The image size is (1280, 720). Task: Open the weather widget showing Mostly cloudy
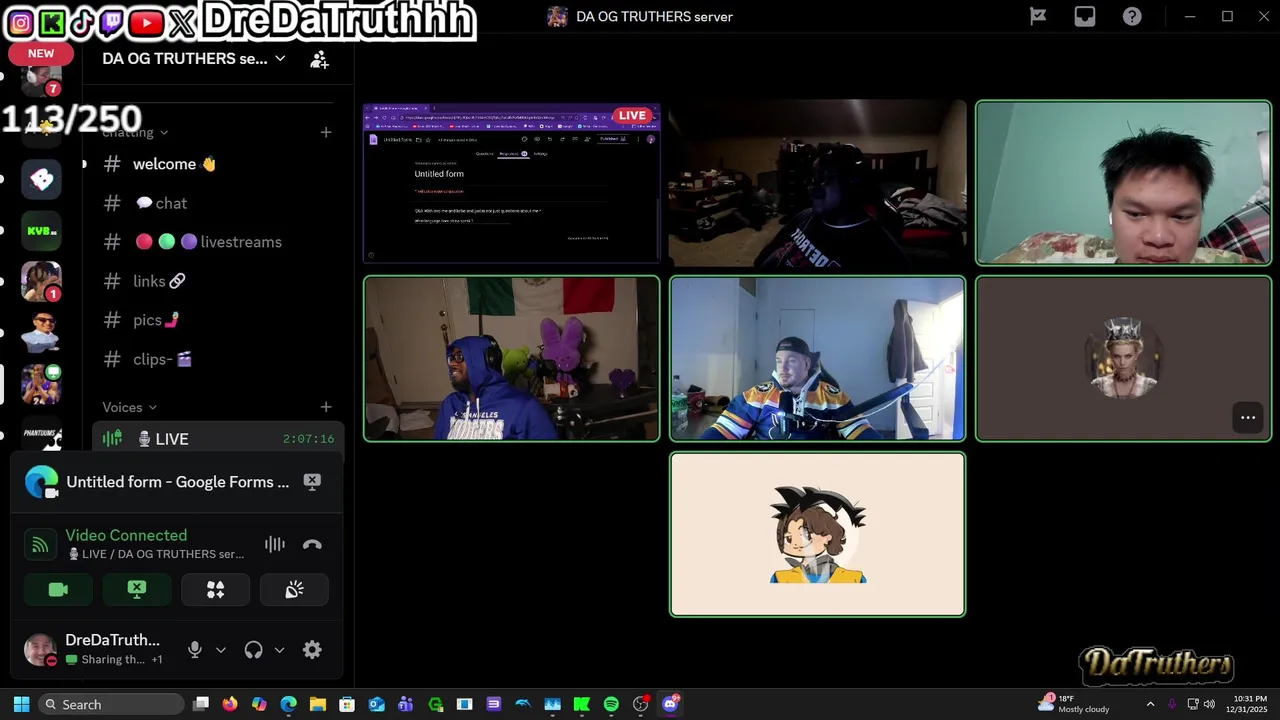click(x=1074, y=704)
